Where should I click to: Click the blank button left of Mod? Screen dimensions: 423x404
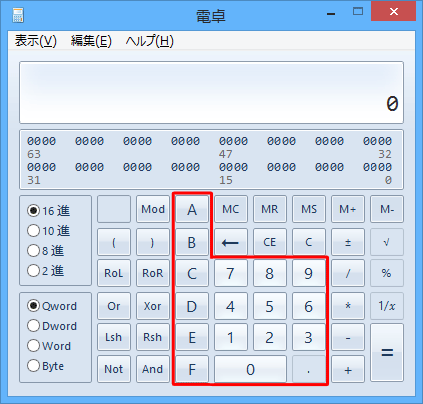[x=114, y=209]
